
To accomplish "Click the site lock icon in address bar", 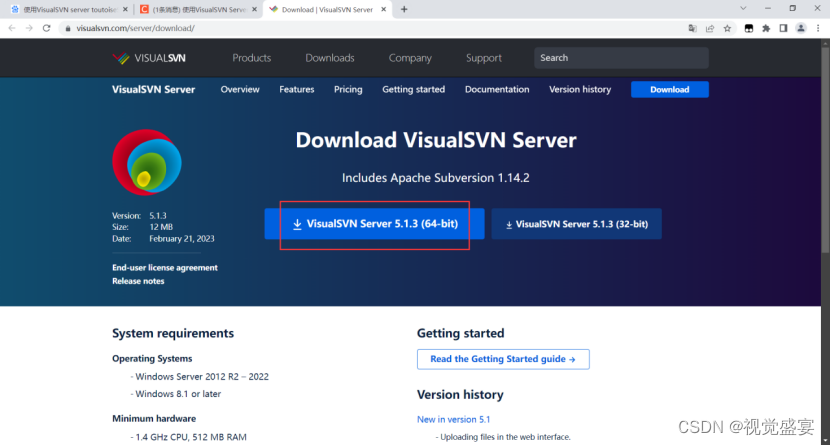I will click(x=68, y=29).
